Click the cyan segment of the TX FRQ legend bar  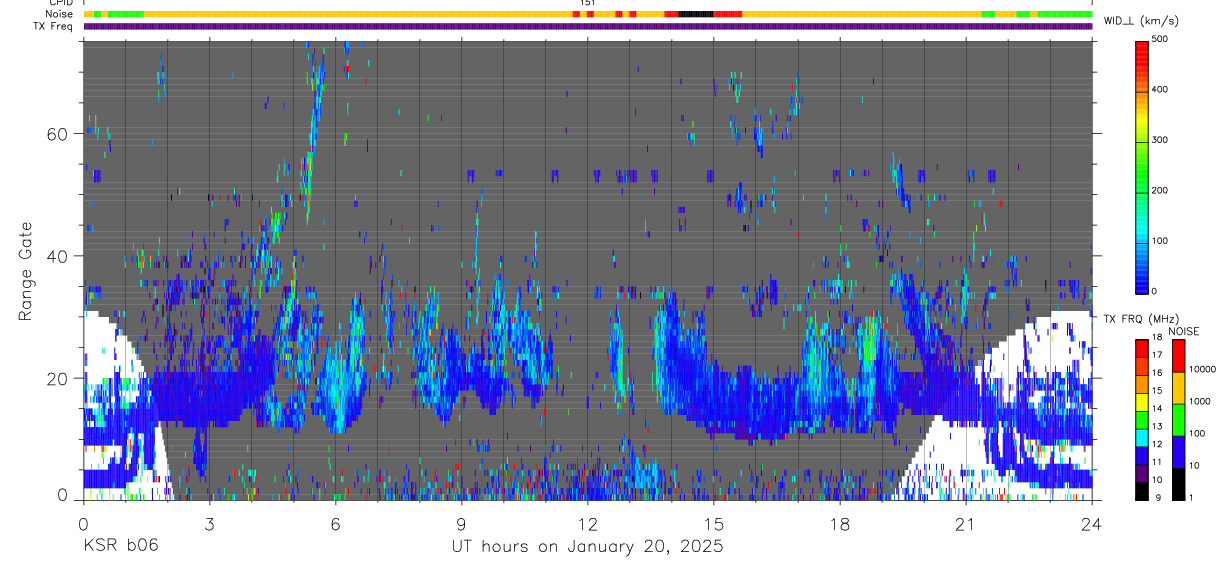pyautogui.click(x=1142, y=439)
